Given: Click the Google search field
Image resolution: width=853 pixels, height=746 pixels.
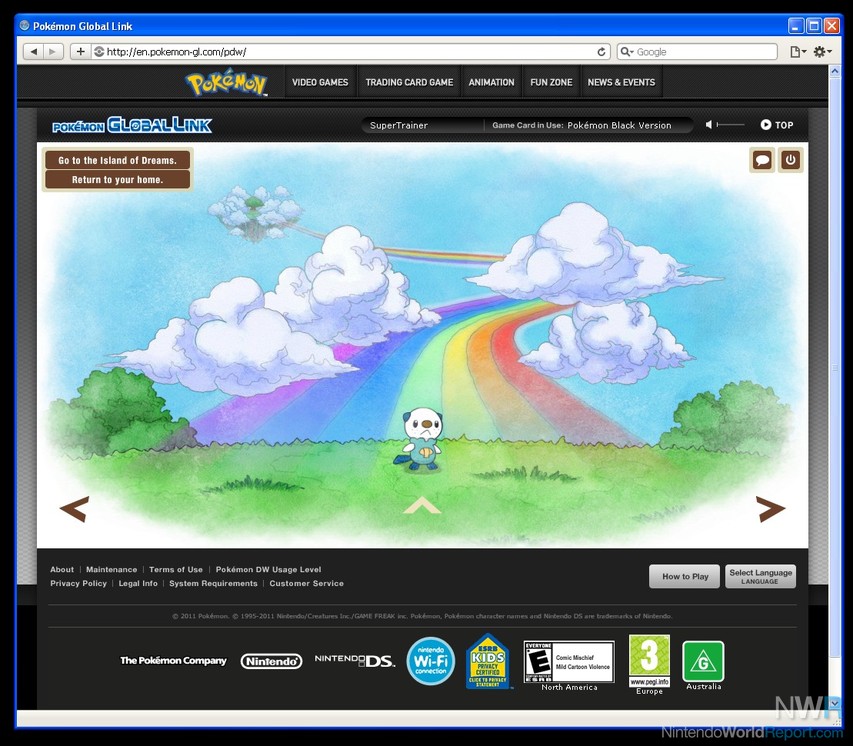Looking at the screenshot, I should (x=697, y=52).
